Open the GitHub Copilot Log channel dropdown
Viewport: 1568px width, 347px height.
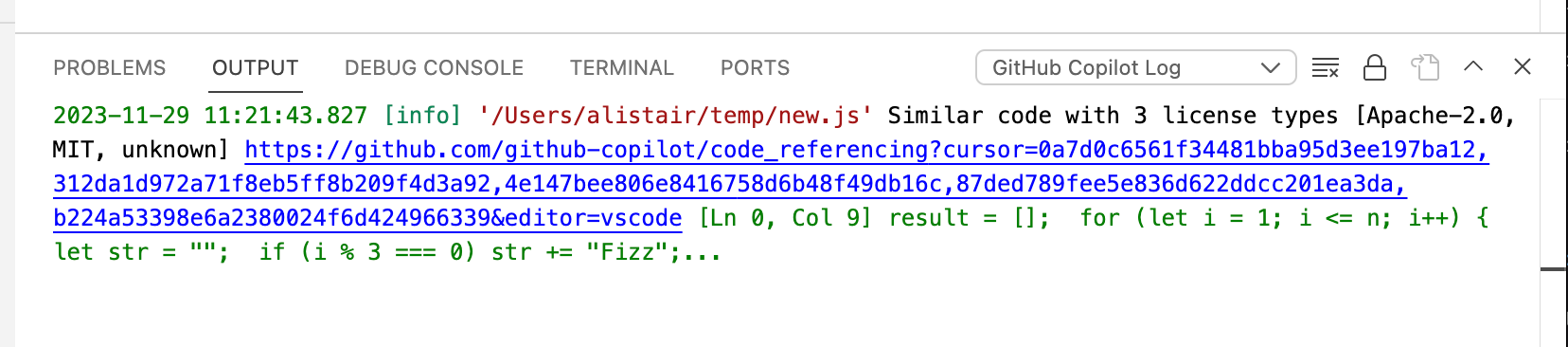point(1135,67)
